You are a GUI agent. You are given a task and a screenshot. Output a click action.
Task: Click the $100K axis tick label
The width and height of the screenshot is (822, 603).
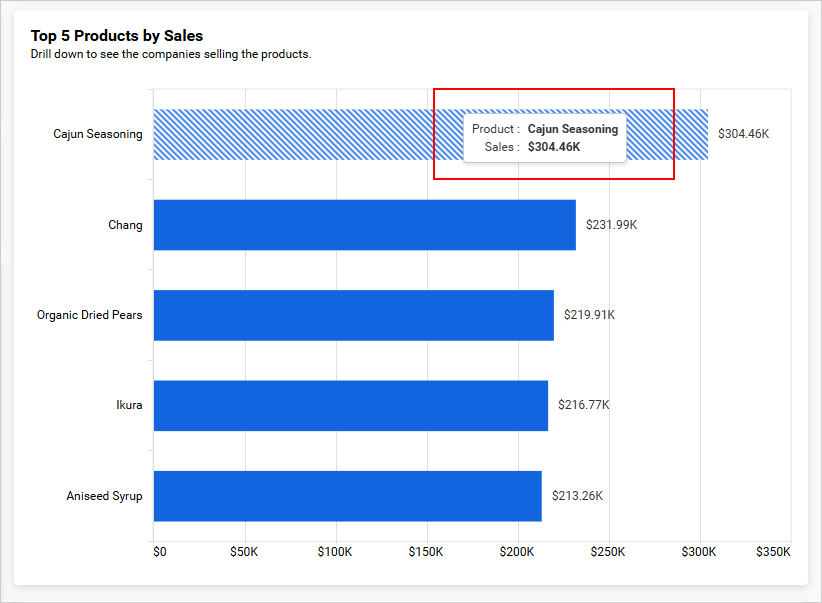coord(335,552)
